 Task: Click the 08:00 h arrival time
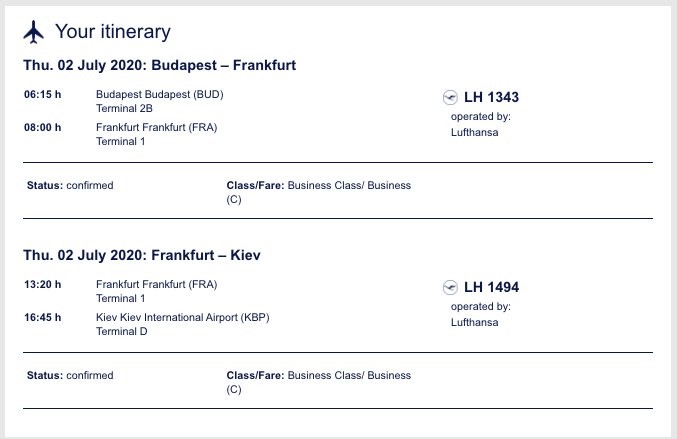click(42, 127)
